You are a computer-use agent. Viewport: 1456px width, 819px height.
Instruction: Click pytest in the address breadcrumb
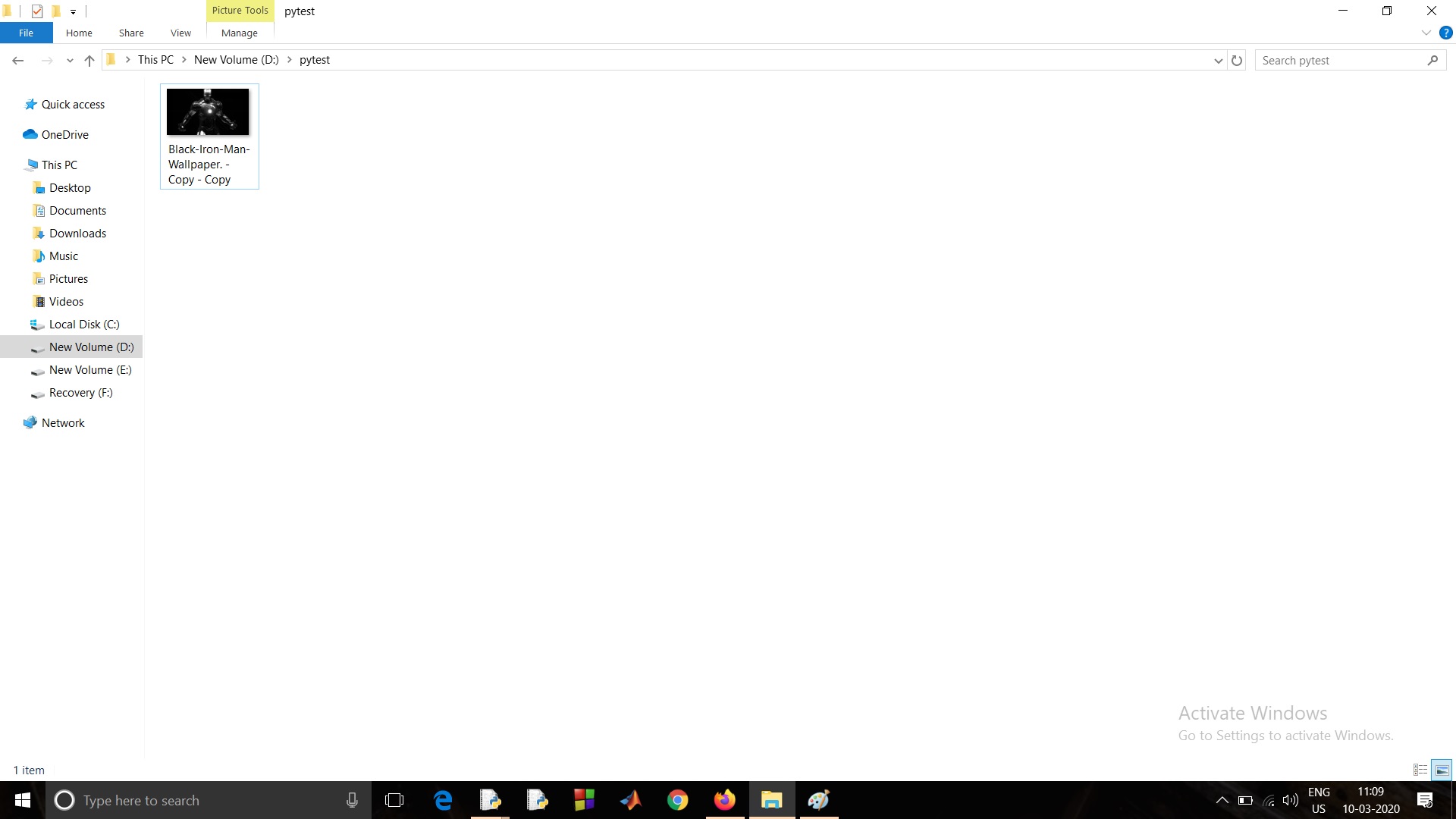point(315,60)
